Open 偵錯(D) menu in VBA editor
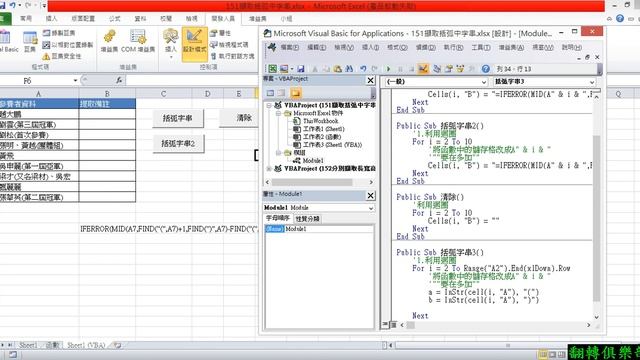Screen dimensions: 640x360 pyautogui.click(x=425, y=47)
